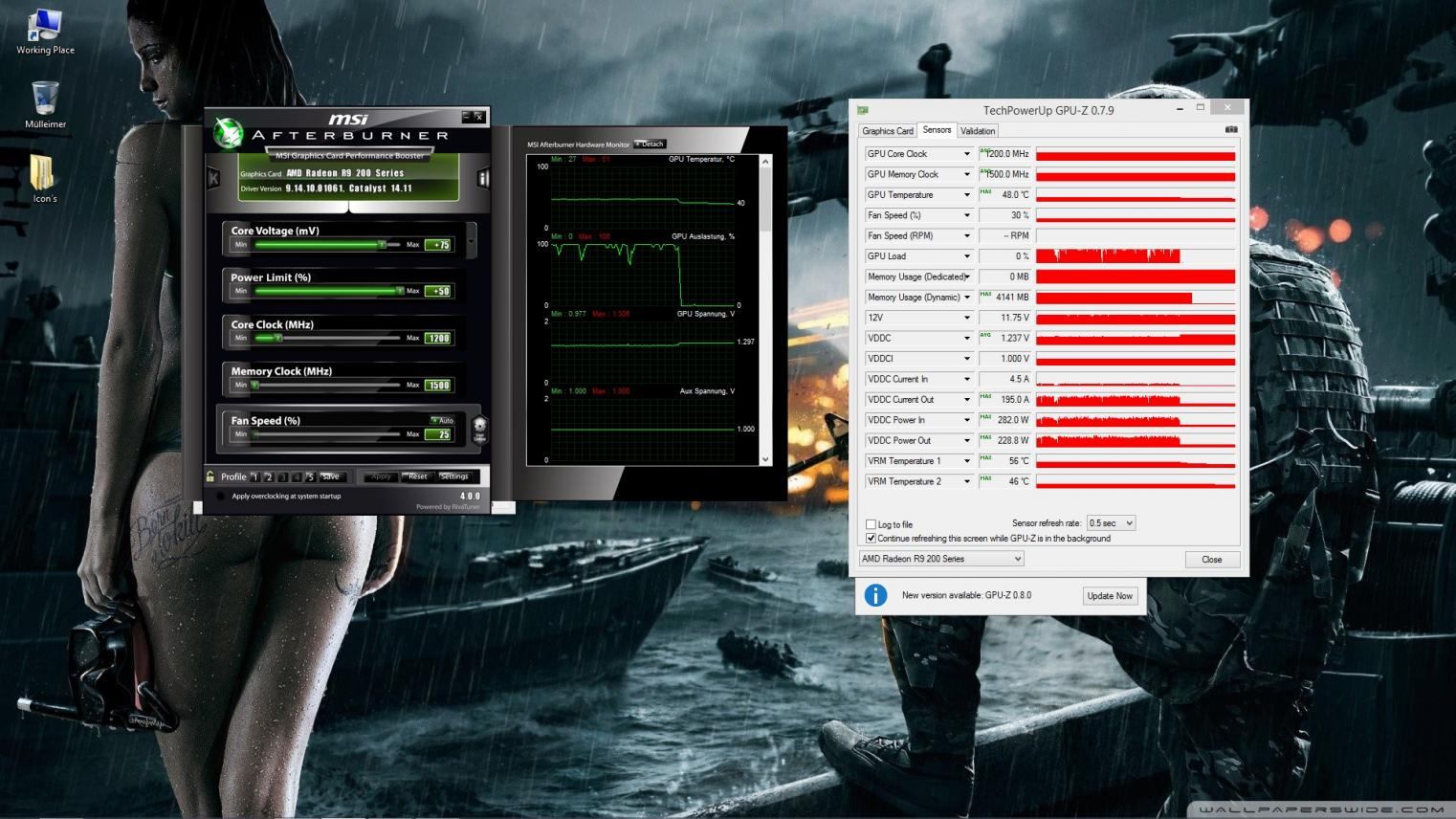
Task: Open VRM Temperature 1 sensor dropdown
Action: [966, 461]
